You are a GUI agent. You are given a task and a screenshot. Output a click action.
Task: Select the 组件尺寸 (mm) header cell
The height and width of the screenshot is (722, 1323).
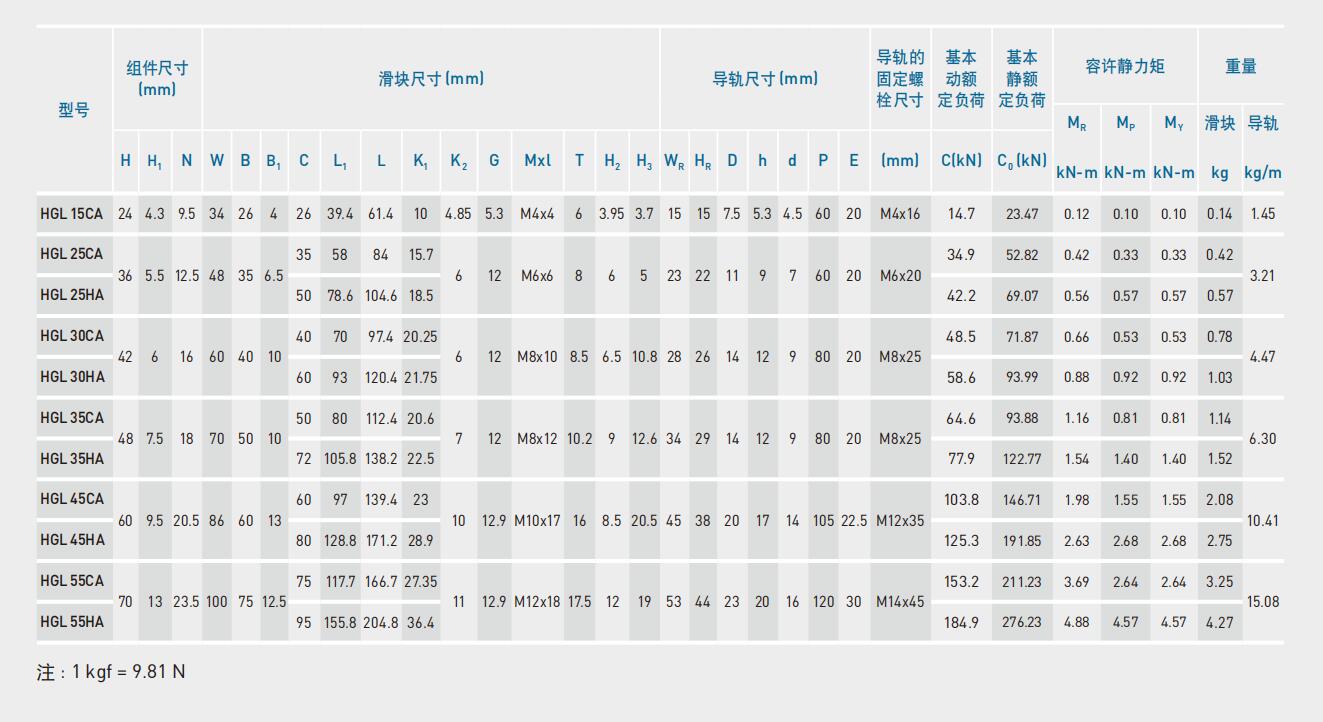[157, 78]
